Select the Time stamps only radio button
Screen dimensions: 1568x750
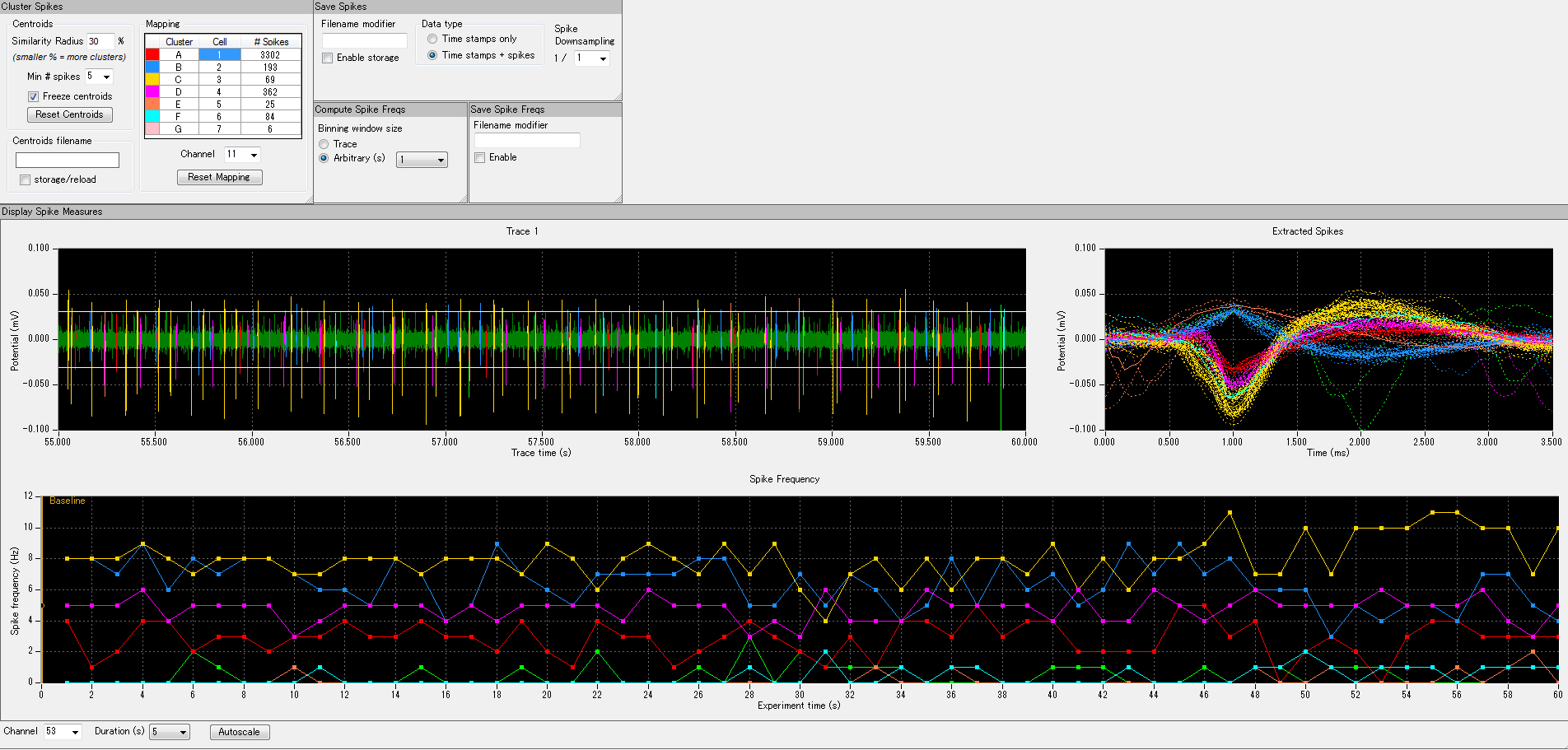pyautogui.click(x=432, y=39)
